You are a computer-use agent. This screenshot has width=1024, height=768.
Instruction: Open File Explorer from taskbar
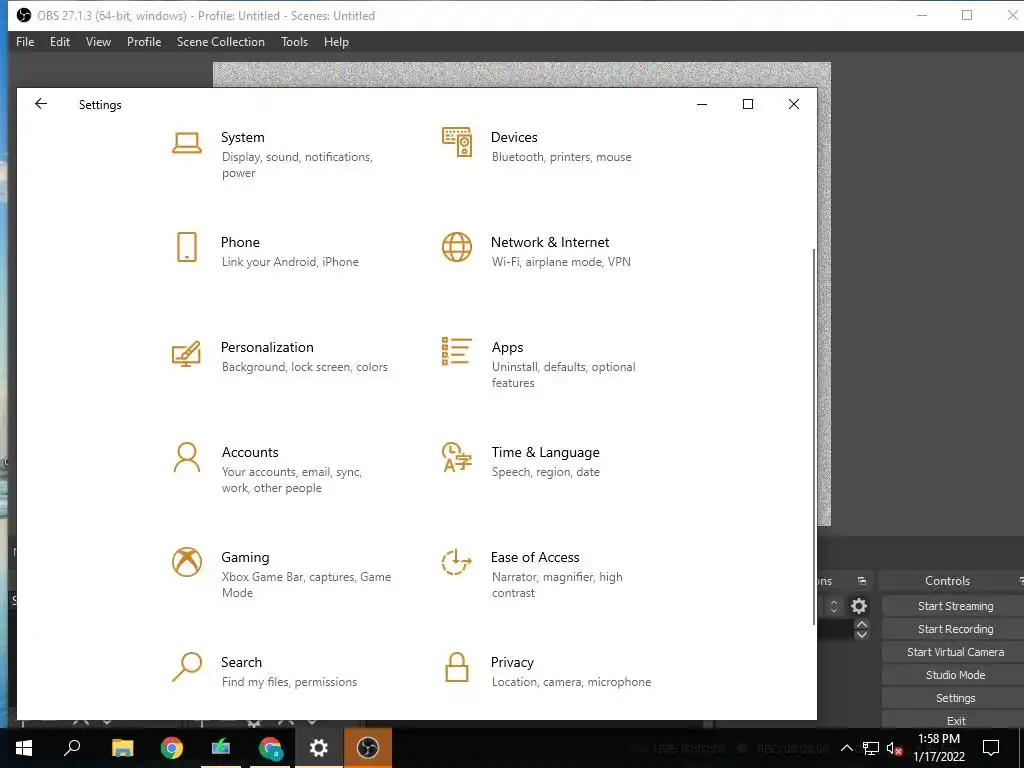122,748
